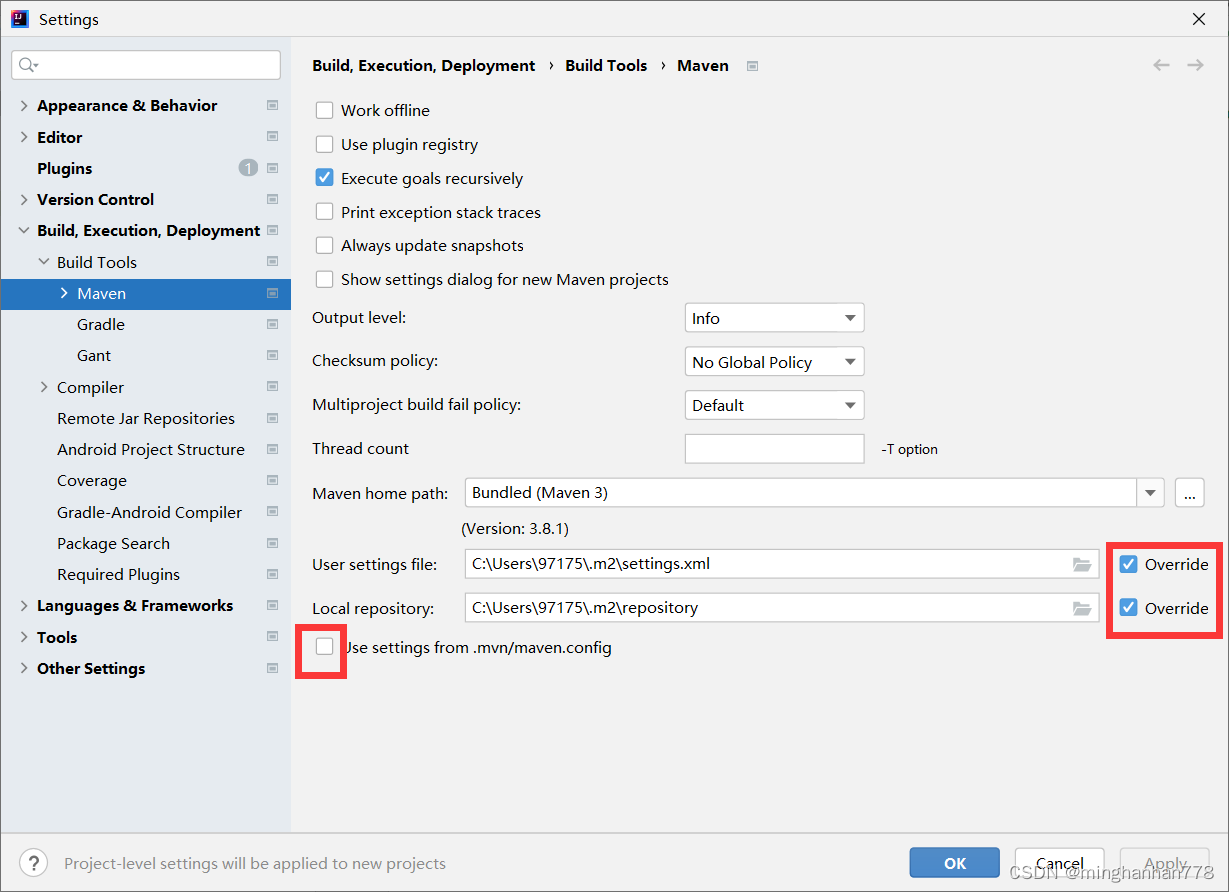Browse folder for User settings file
The image size is (1229, 892).
1081,564
